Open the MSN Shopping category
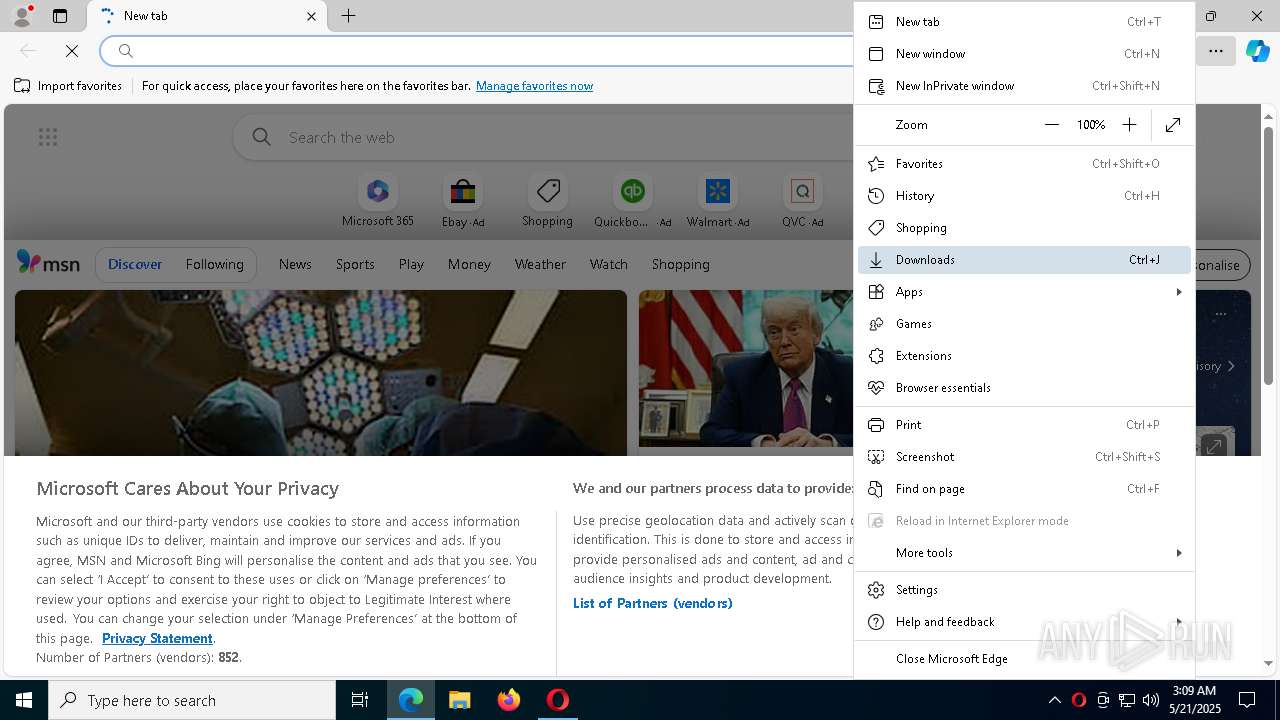 [x=680, y=264]
